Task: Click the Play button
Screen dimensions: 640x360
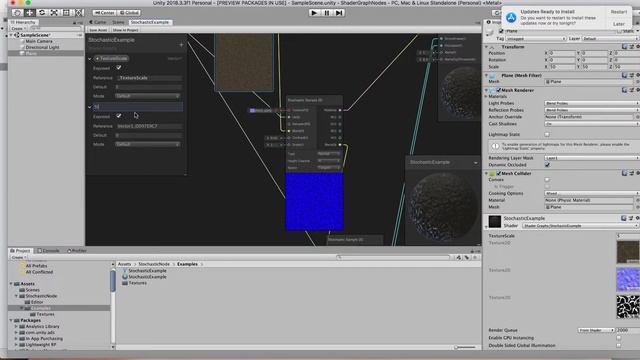Action: (314, 13)
